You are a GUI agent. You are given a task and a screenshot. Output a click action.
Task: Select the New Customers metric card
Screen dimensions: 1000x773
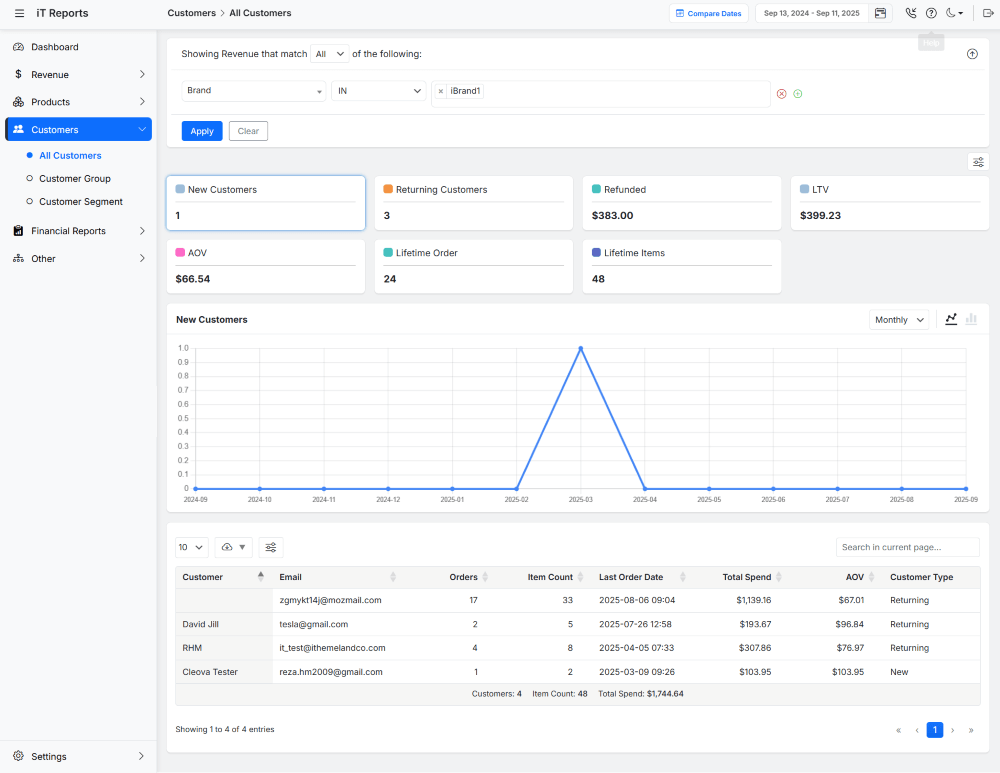pyautogui.click(x=265, y=203)
